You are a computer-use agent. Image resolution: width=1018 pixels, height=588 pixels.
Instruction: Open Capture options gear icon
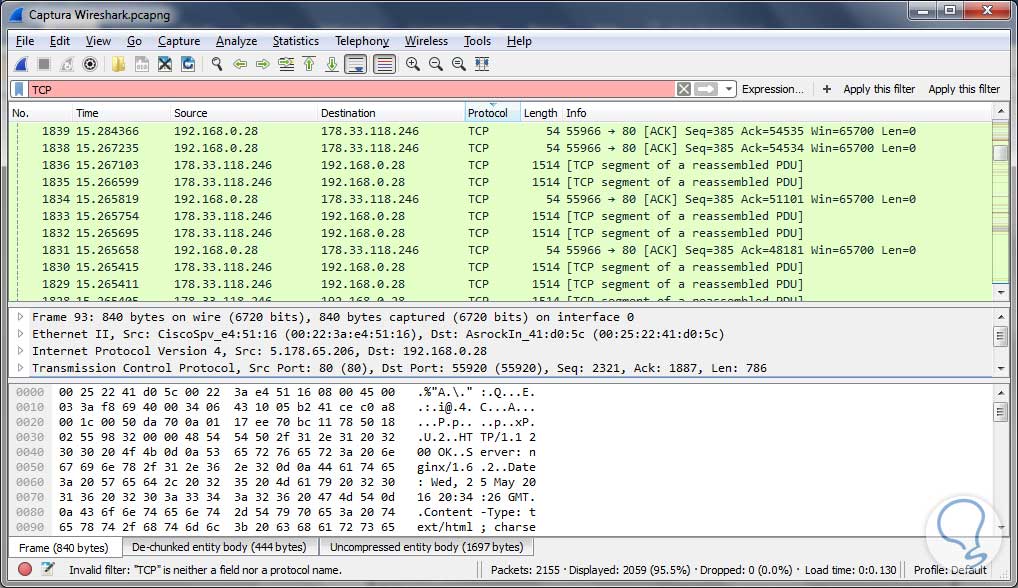tap(90, 64)
